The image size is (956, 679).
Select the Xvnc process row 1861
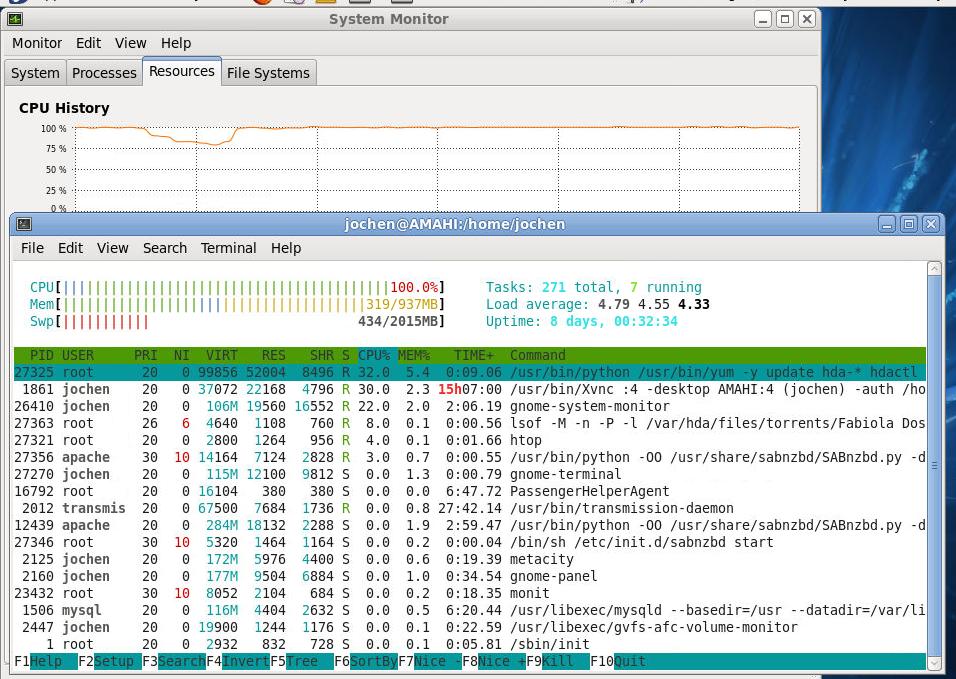pyautogui.click(x=469, y=389)
